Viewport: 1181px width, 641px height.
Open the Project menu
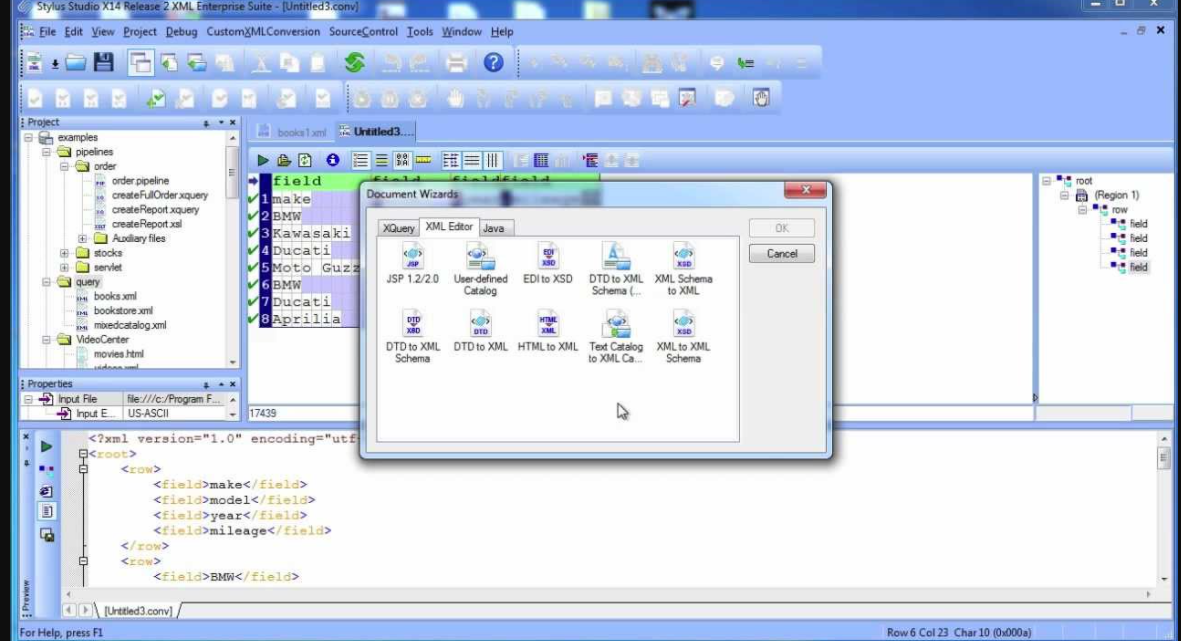pyautogui.click(x=139, y=32)
